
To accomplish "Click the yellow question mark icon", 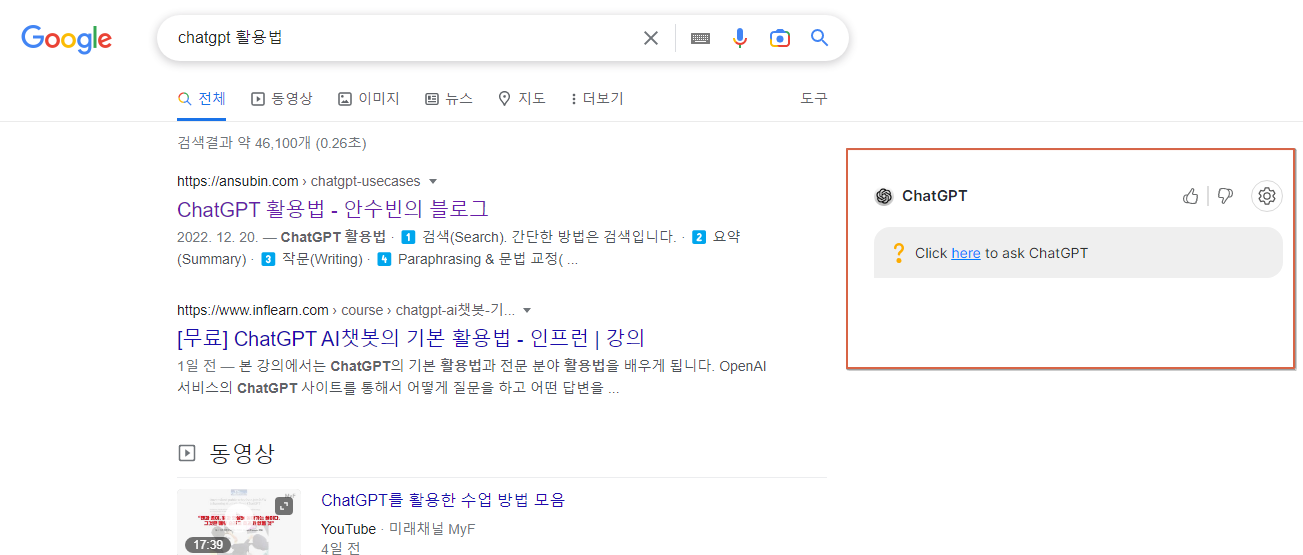I will pos(898,253).
